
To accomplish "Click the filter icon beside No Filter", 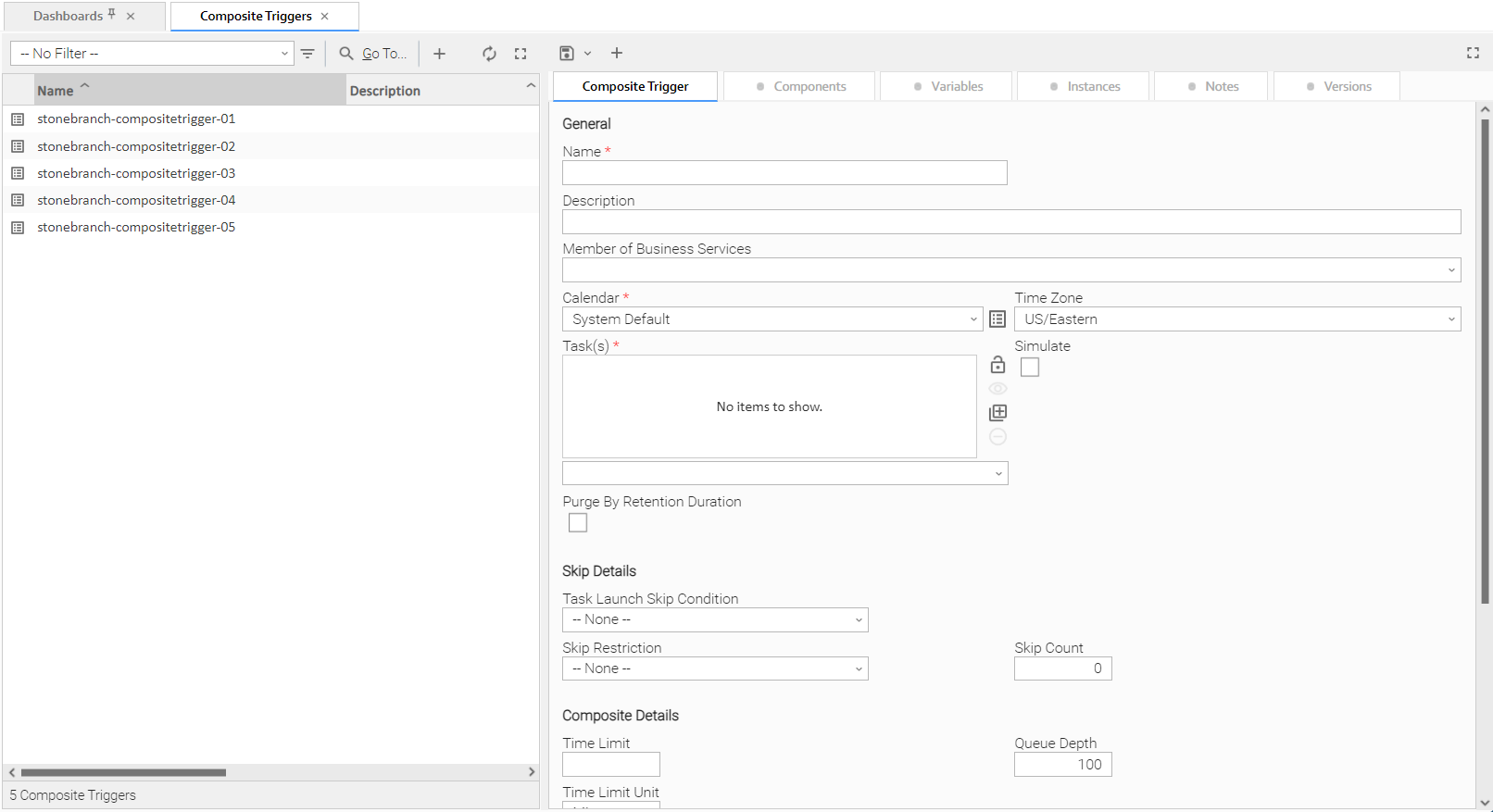I will pyautogui.click(x=307, y=54).
